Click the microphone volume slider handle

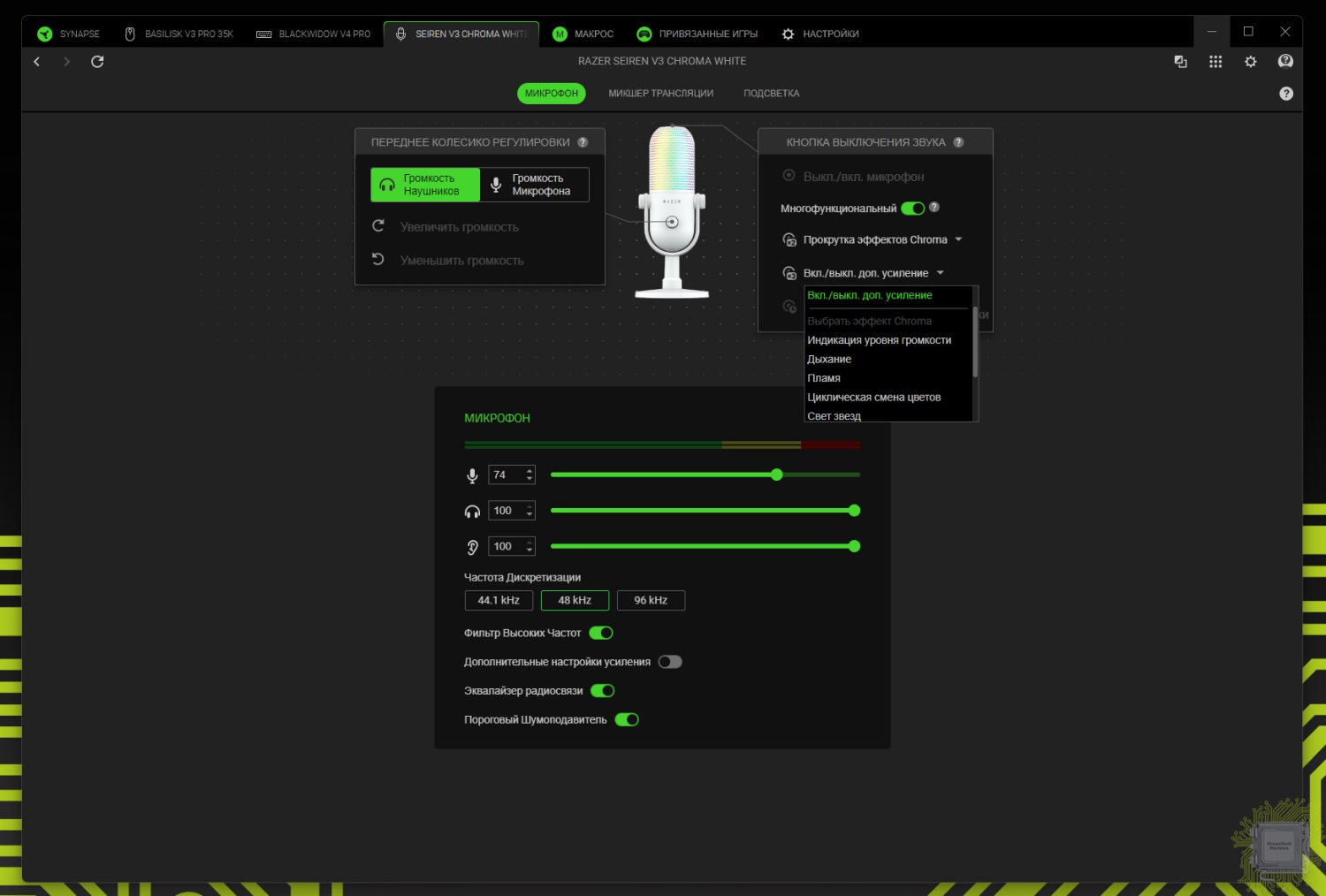pos(776,475)
